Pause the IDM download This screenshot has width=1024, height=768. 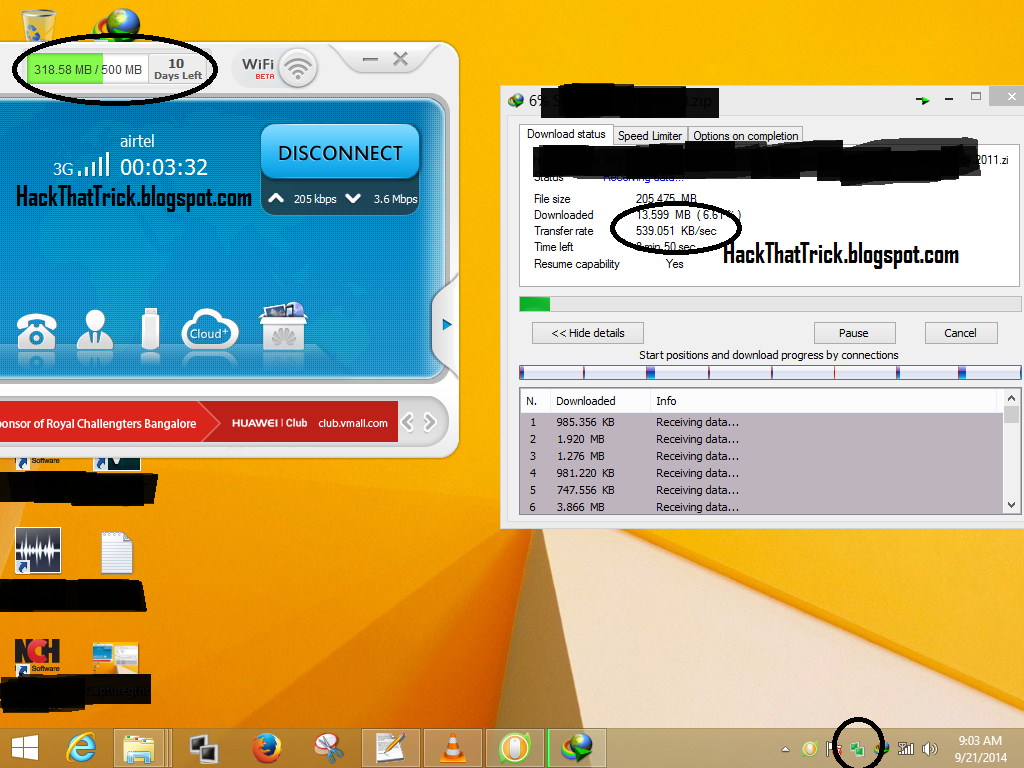[x=854, y=333]
